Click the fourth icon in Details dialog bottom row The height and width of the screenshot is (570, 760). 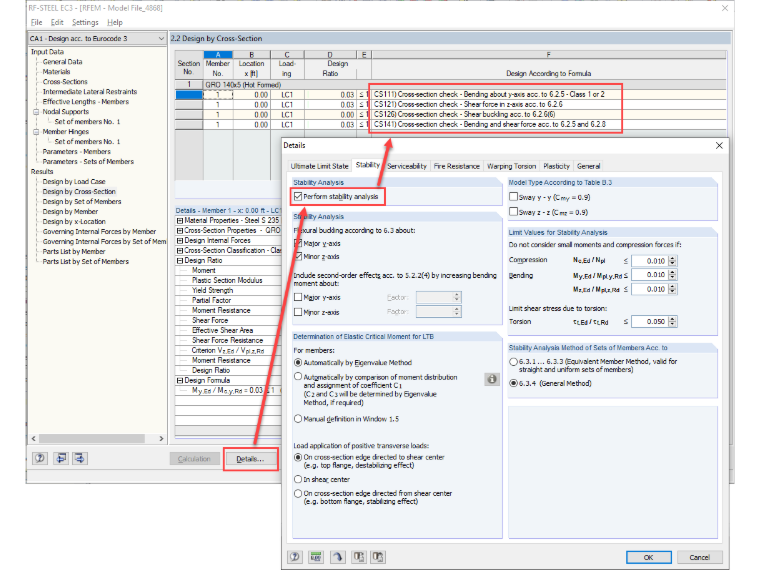click(359, 557)
